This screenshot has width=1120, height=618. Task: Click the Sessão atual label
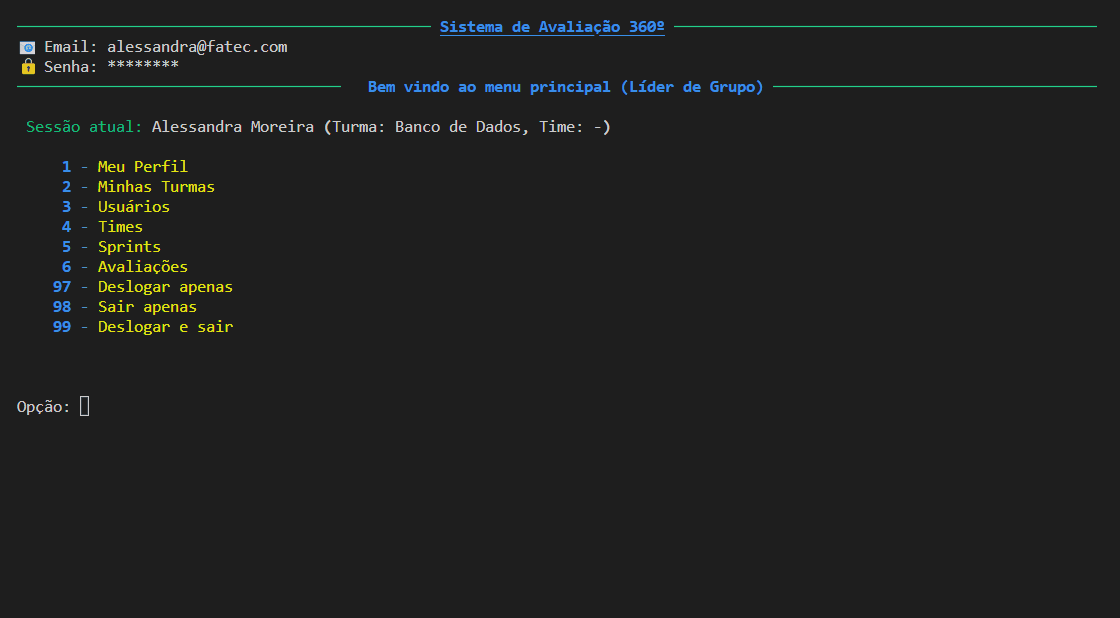84,127
